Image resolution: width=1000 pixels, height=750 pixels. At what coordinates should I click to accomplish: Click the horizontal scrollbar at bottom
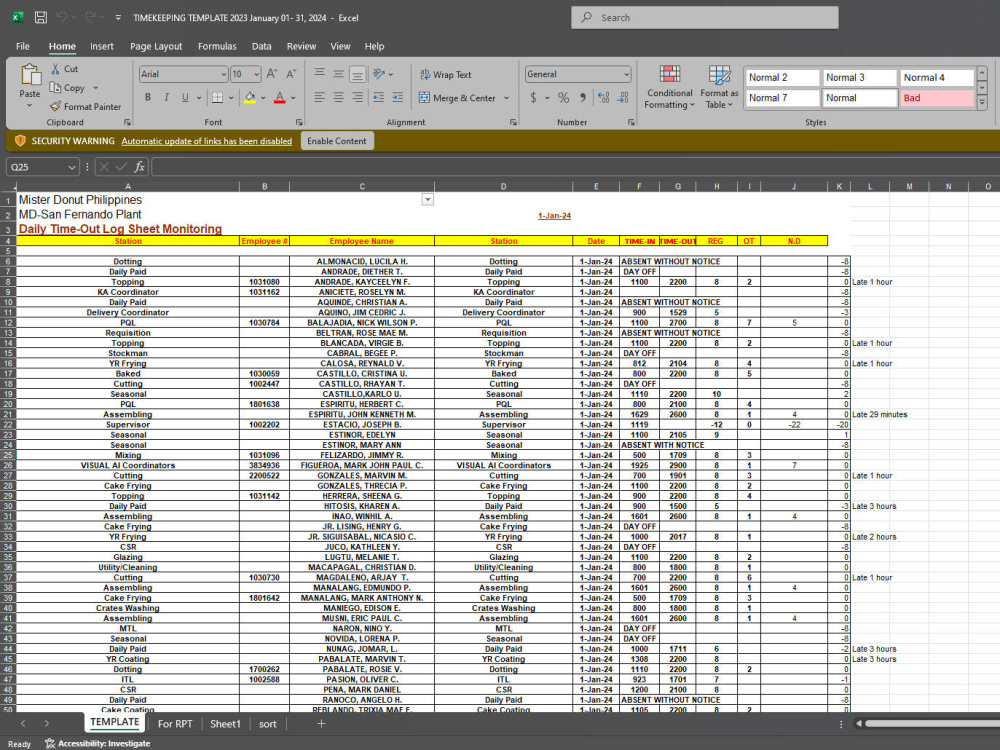[932, 723]
